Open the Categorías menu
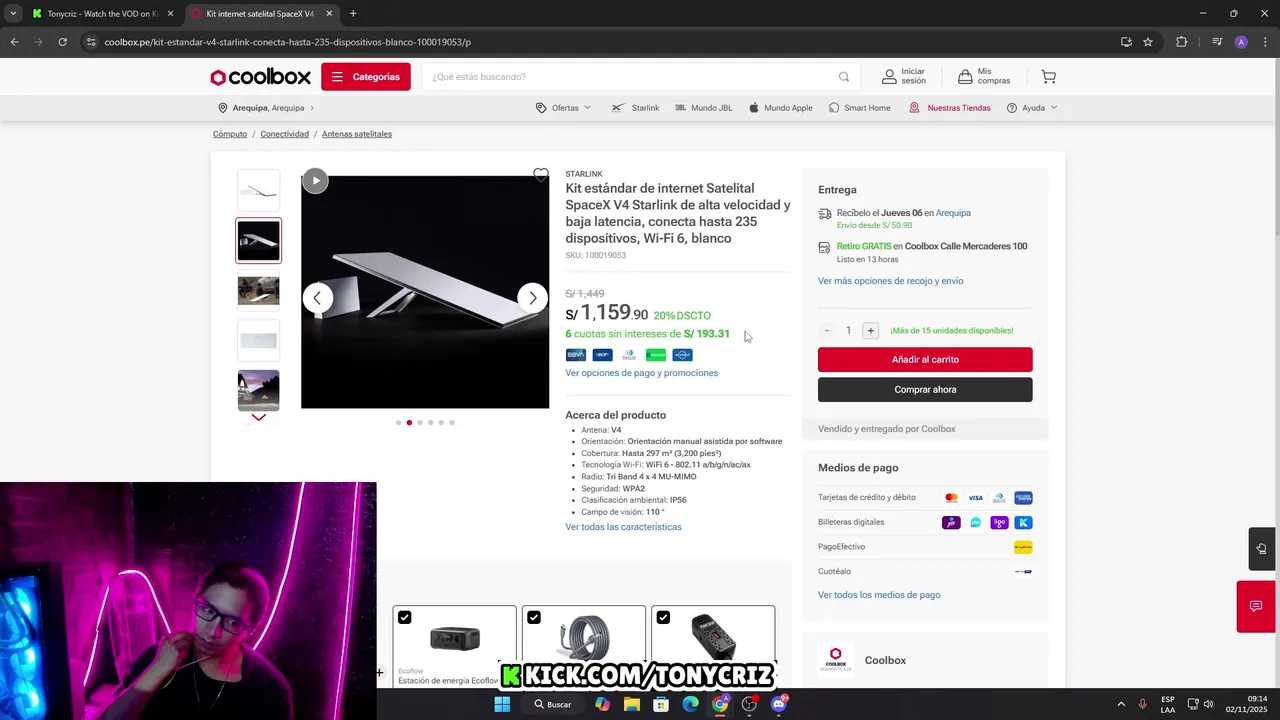The width and height of the screenshot is (1280, 720). click(x=366, y=77)
